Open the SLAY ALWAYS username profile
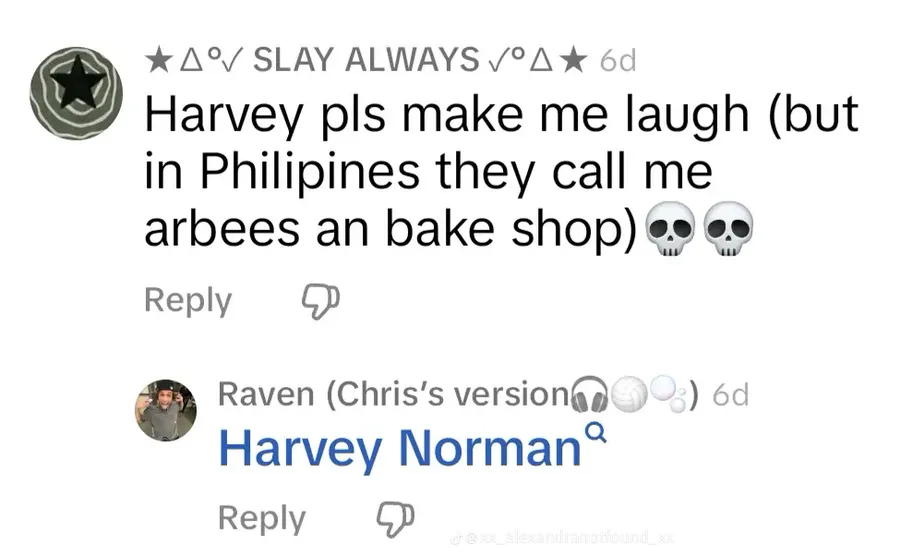Screen dimensions: 900x557 366,60
